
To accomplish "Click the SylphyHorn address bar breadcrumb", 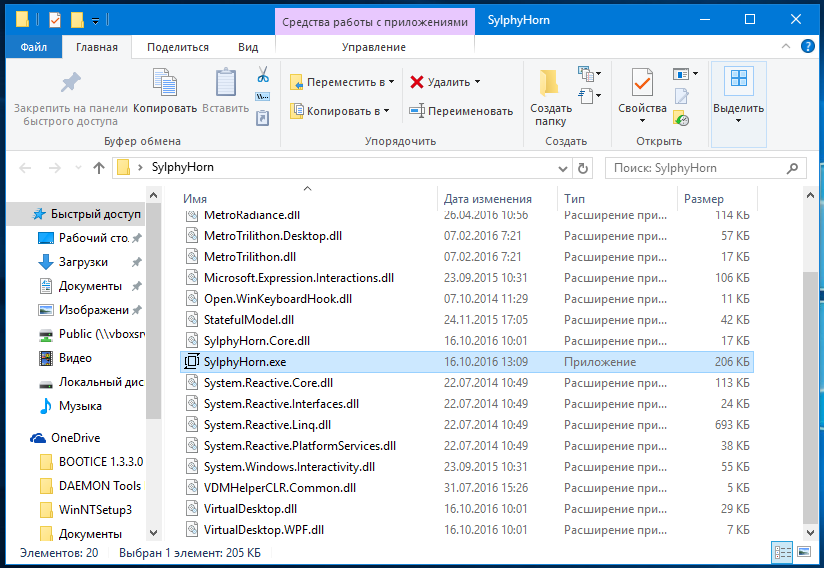I will point(182,167).
